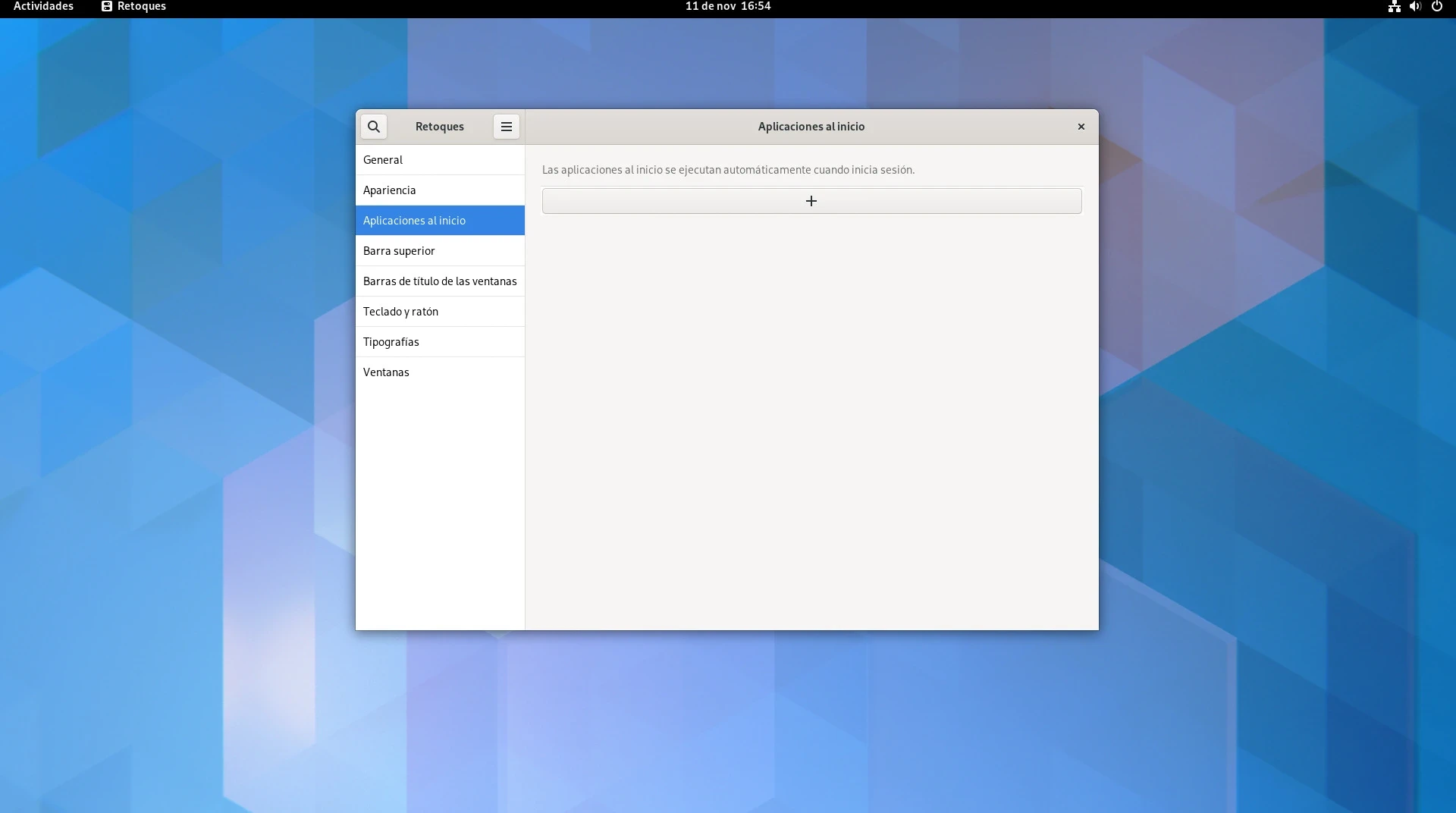
Task: Click the Aplicaciones al inicio header bar title
Action: [811, 127]
